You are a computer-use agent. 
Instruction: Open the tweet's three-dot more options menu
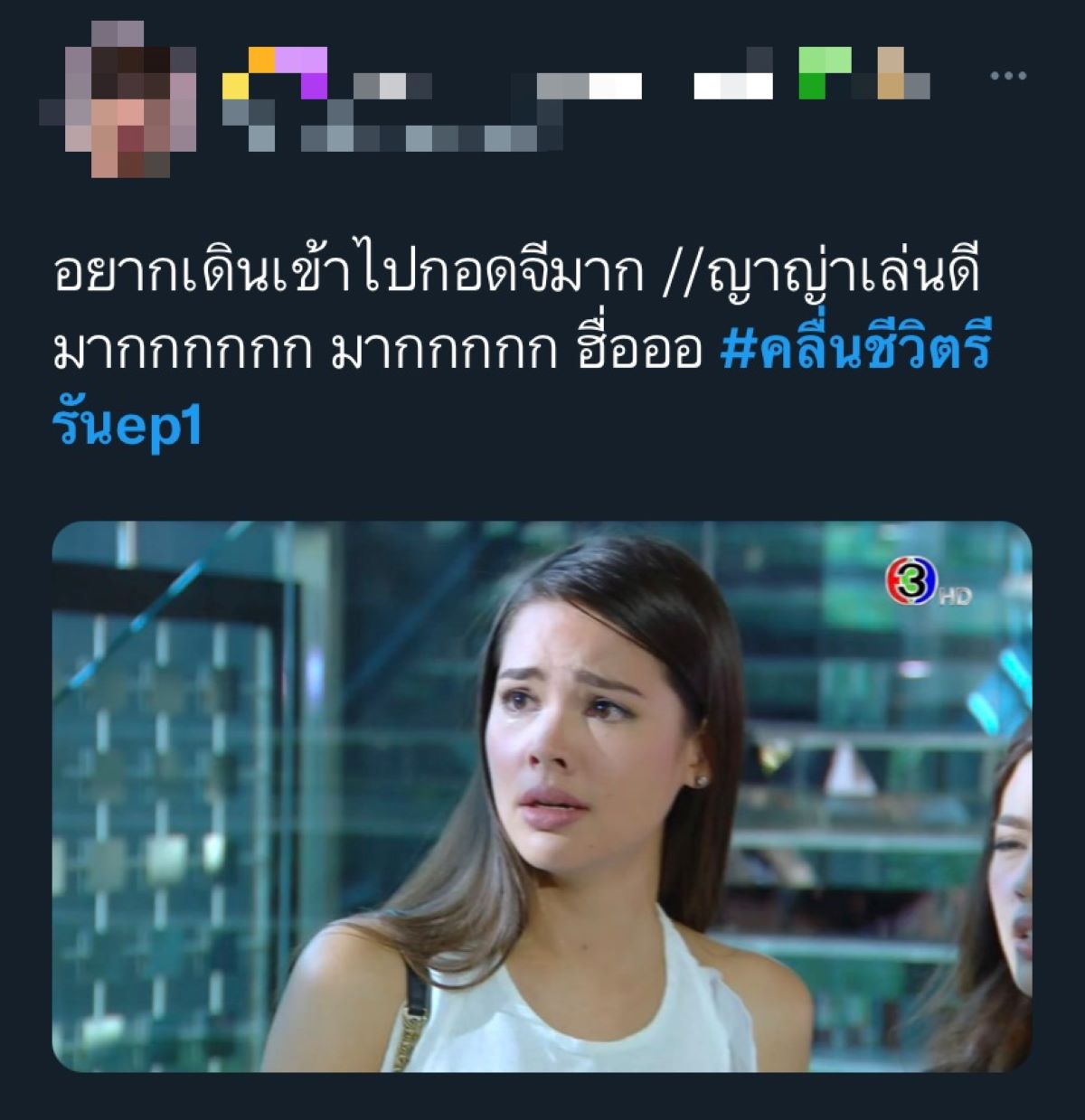pos(1008,76)
